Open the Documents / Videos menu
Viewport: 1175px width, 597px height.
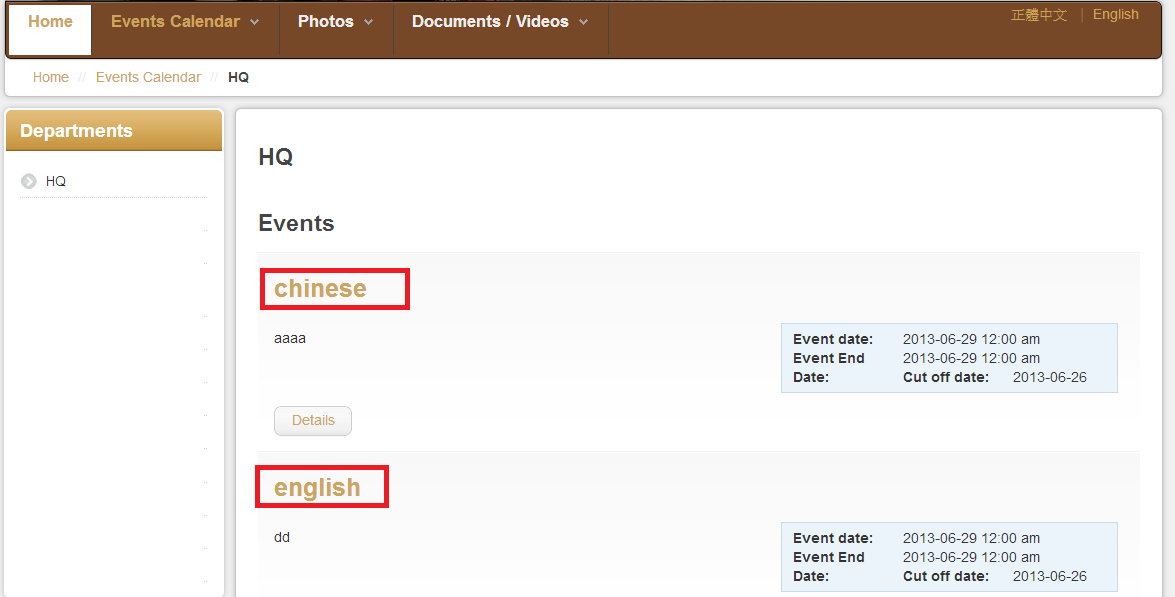coord(490,22)
